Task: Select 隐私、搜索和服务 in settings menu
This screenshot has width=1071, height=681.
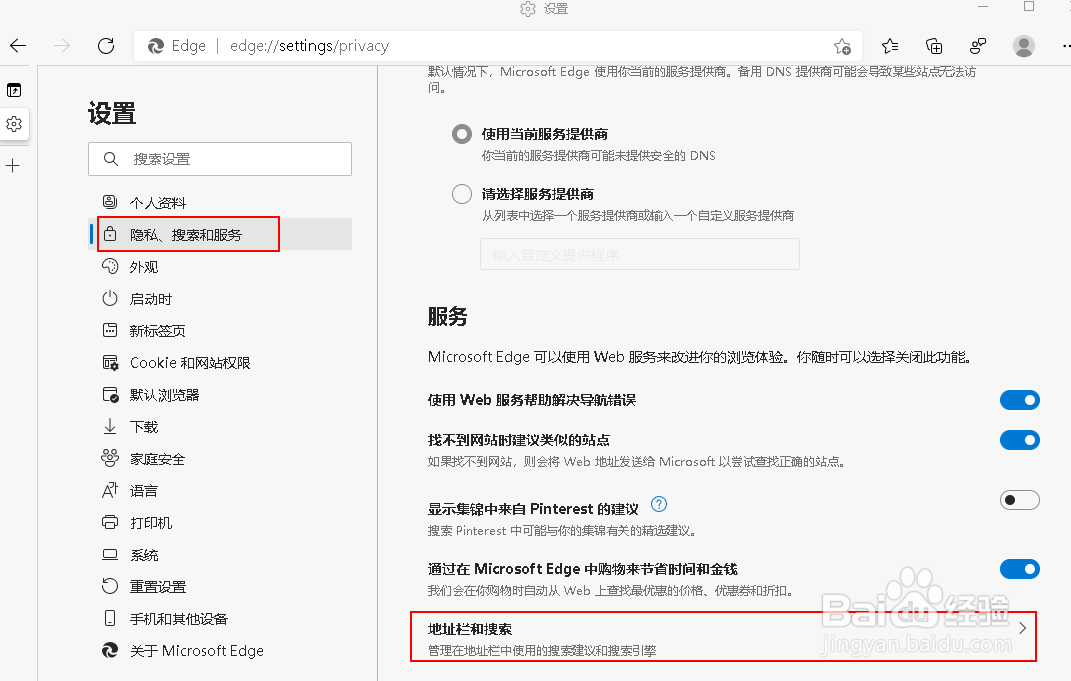Action: point(220,234)
